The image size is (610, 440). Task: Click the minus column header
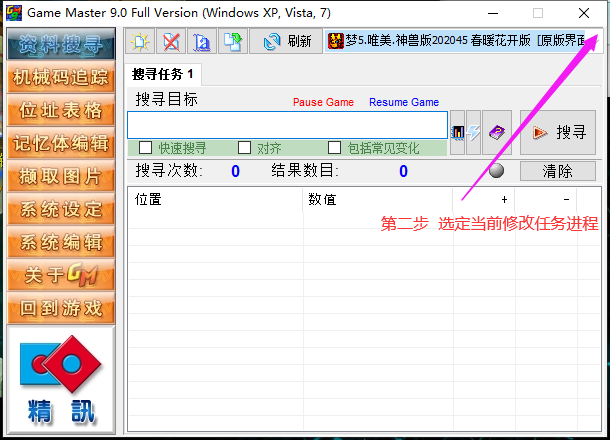(x=546, y=200)
